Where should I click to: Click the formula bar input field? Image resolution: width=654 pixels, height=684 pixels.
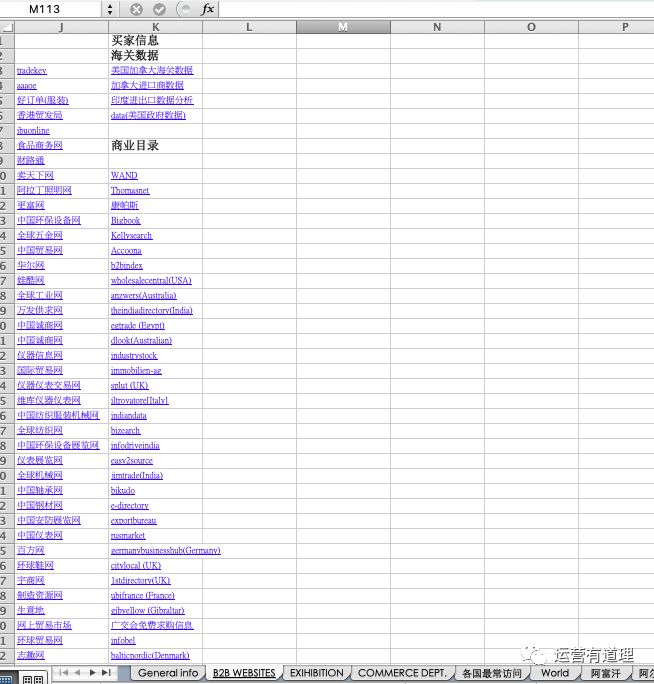click(x=436, y=9)
